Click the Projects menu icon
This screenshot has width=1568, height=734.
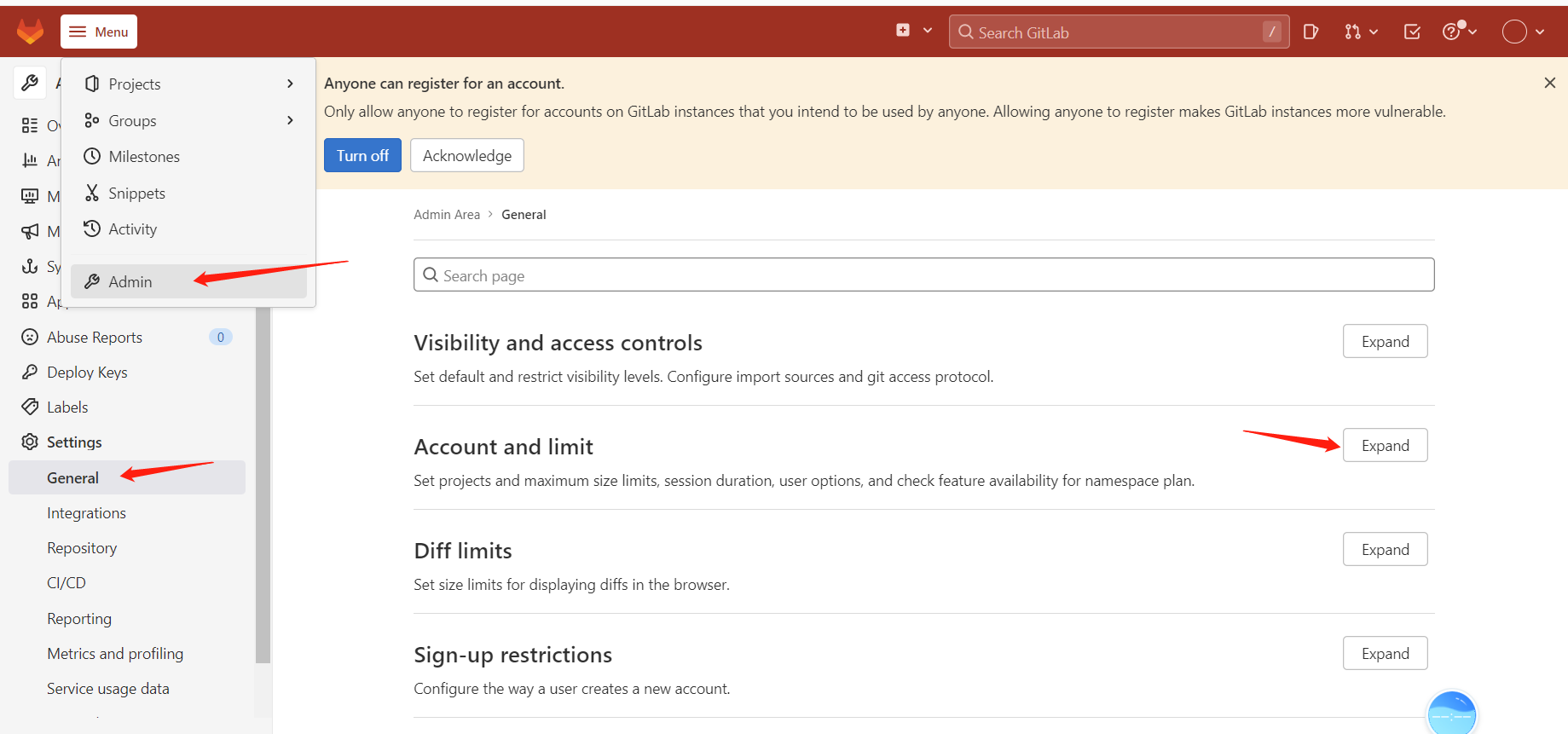[92, 84]
